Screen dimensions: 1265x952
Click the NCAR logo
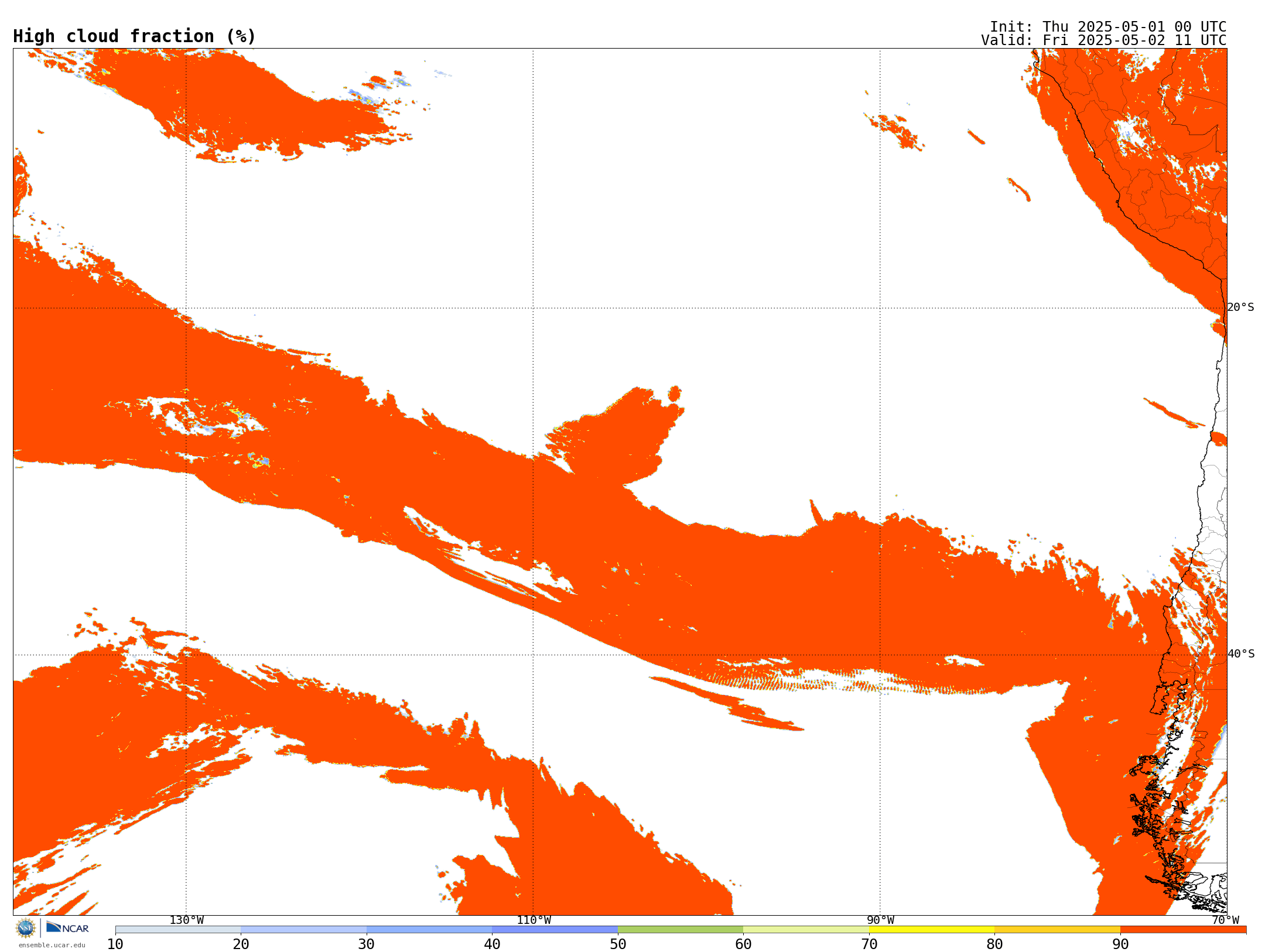point(67,927)
